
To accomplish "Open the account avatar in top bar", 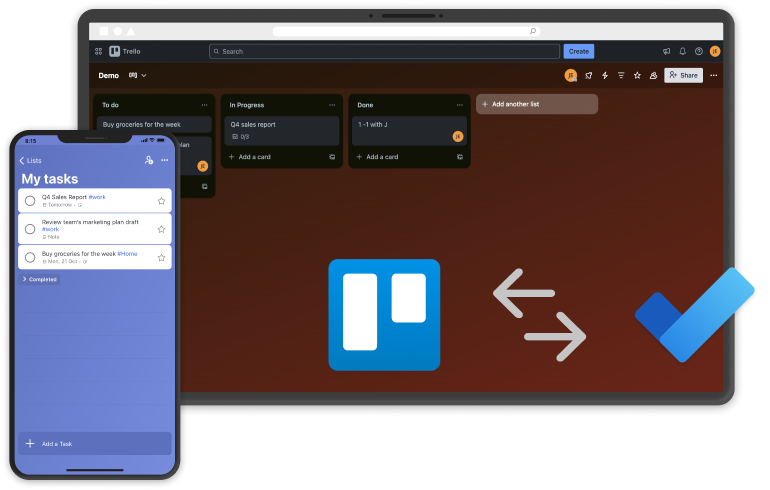I will 715,51.
